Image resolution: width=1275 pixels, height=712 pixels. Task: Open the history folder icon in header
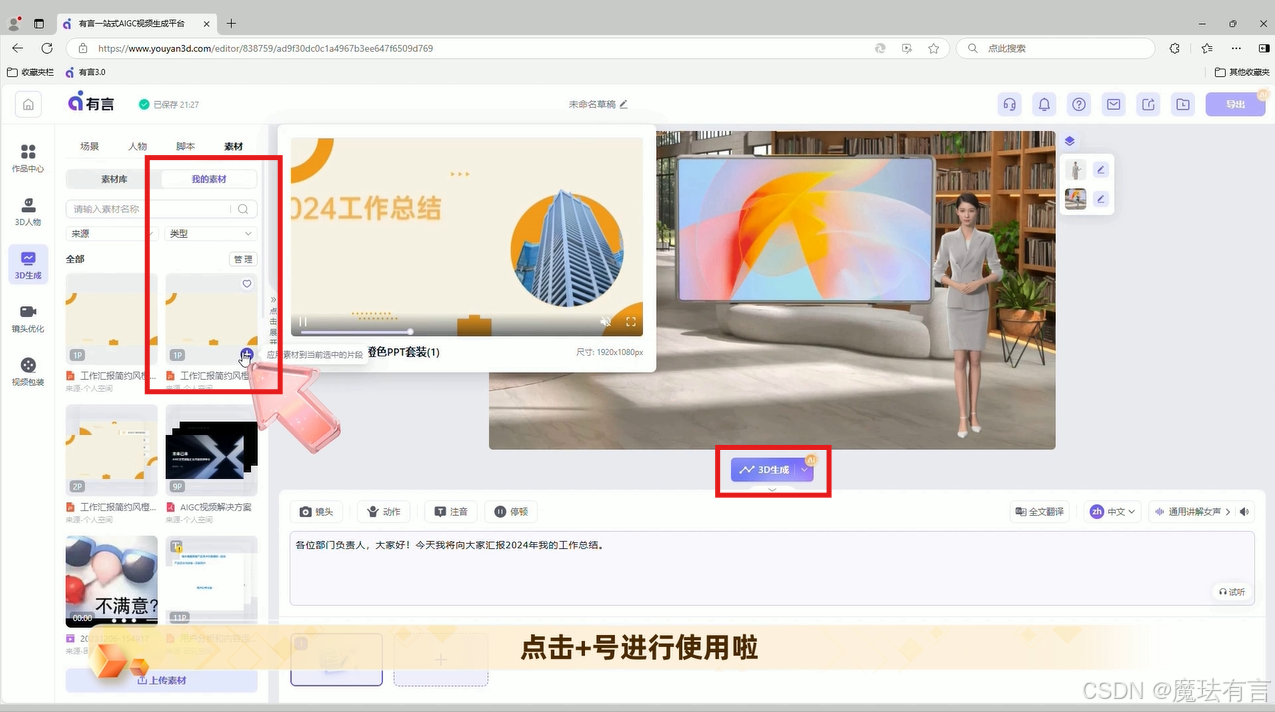pos(1183,104)
